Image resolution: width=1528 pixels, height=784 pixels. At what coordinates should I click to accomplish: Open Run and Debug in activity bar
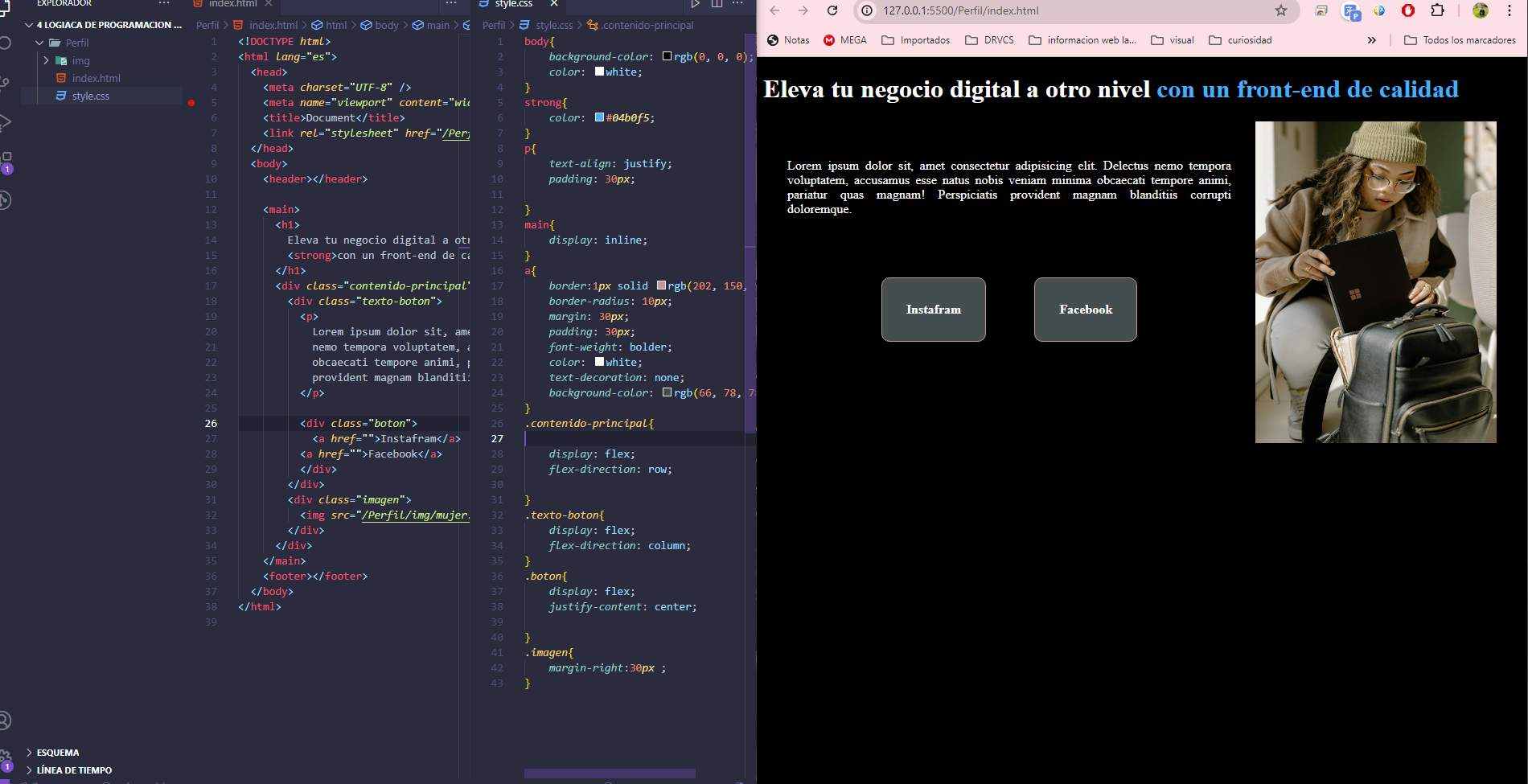coord(5,122)
